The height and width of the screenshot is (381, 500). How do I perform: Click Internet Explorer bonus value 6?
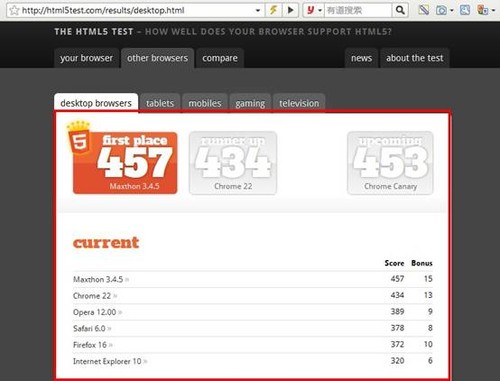[x=430, y=361]
